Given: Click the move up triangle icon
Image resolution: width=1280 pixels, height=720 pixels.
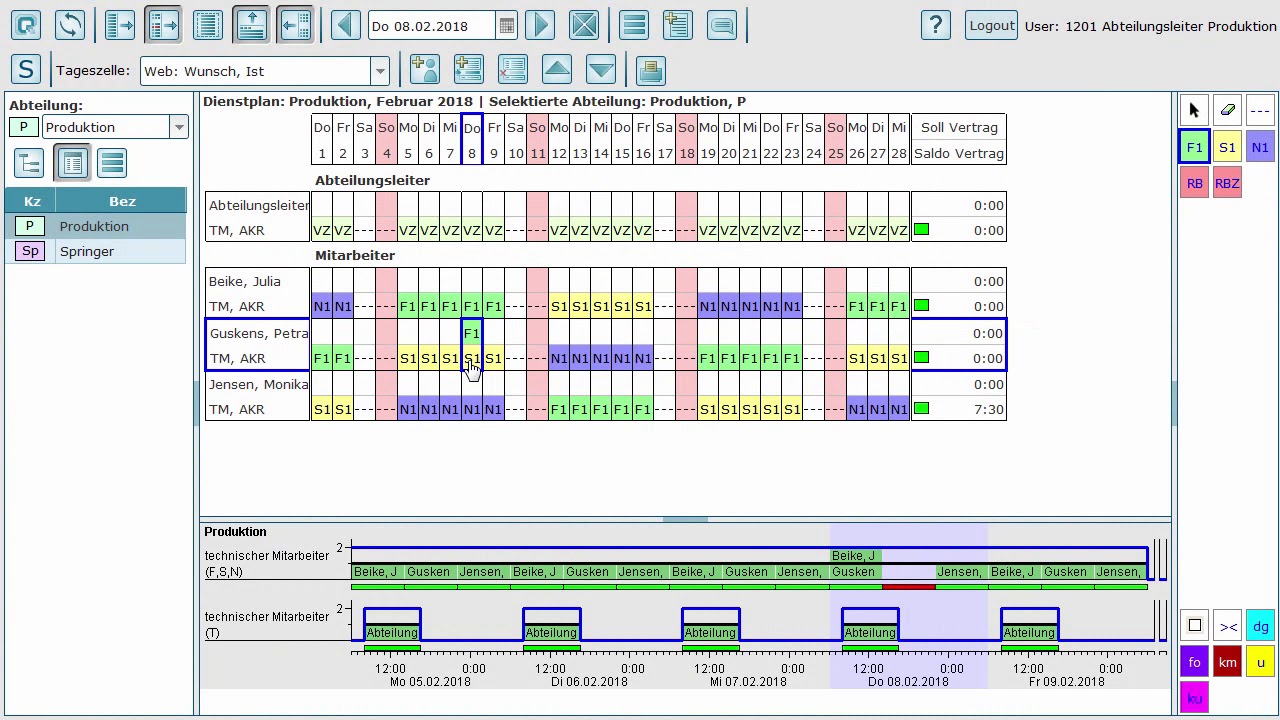Looking at the screenshot, I should point(557,69).
